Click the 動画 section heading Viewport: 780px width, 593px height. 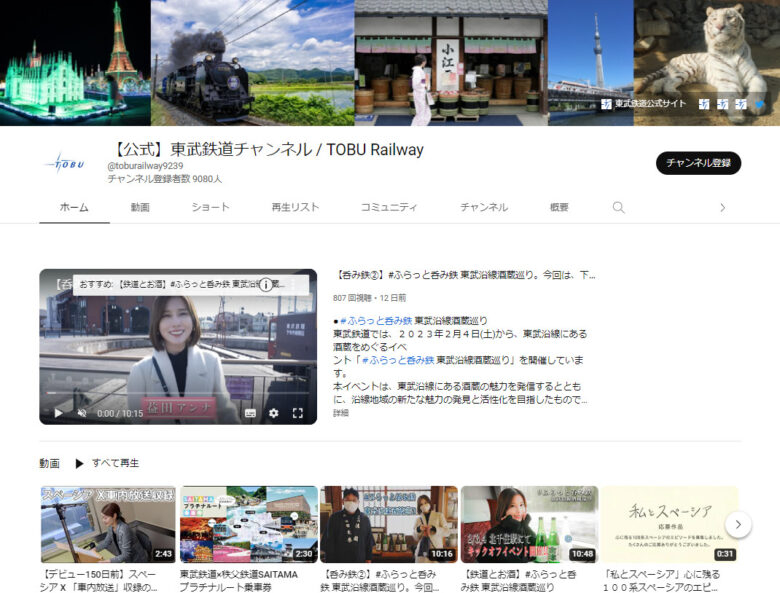click(x=49, y=463)
